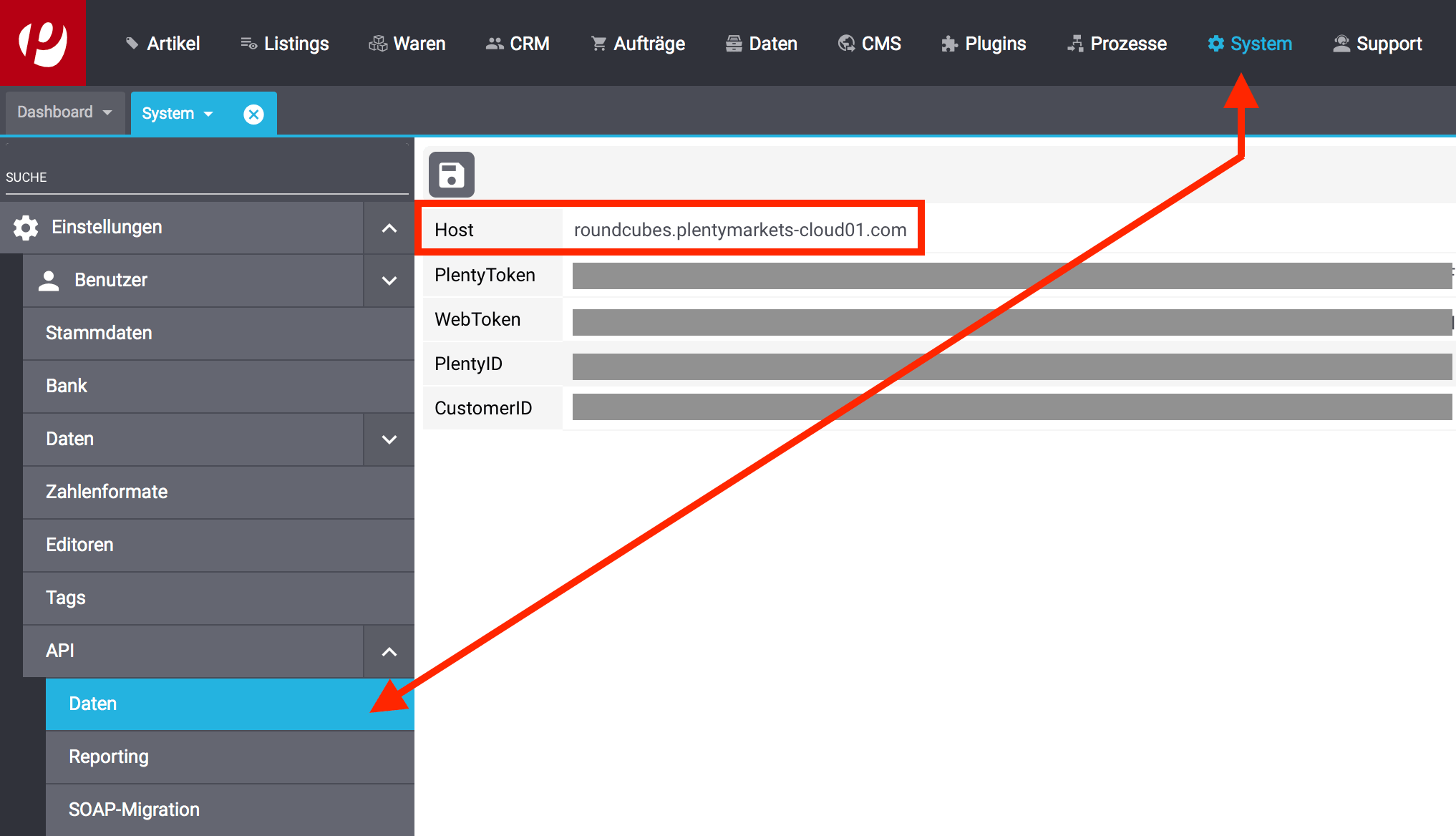Expand the Benutzer submenu chevron
Viewport: 1456px width, 836px height.
coord(389,281)
